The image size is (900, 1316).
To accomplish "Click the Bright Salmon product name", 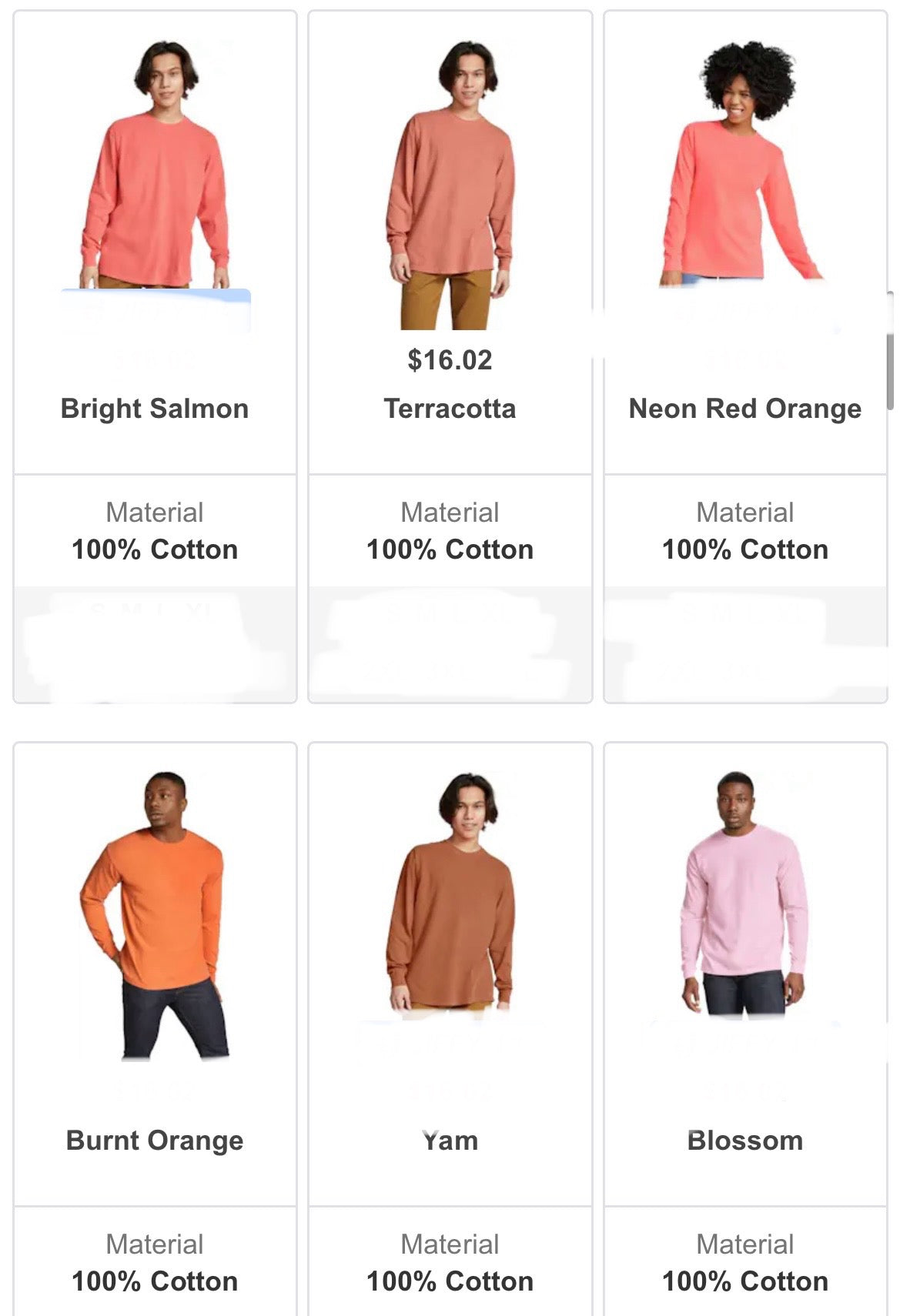I will [x=155, y=409].
